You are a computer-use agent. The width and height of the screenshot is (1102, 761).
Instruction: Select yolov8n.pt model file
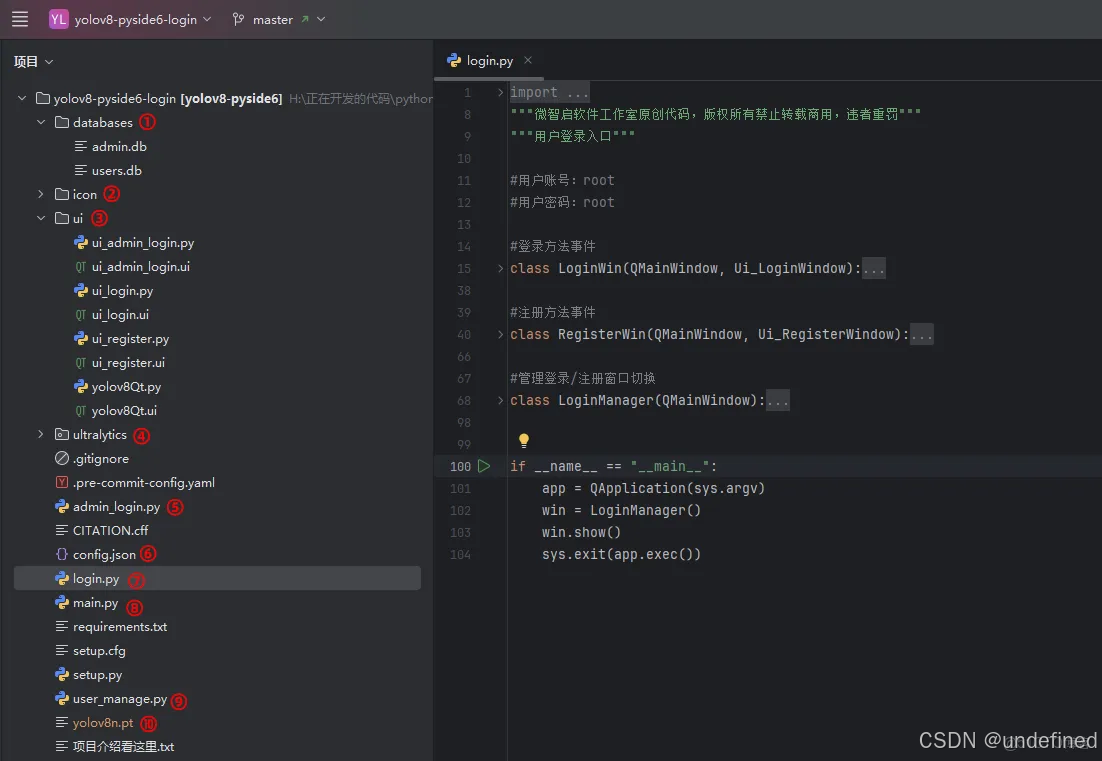(103, 722)
